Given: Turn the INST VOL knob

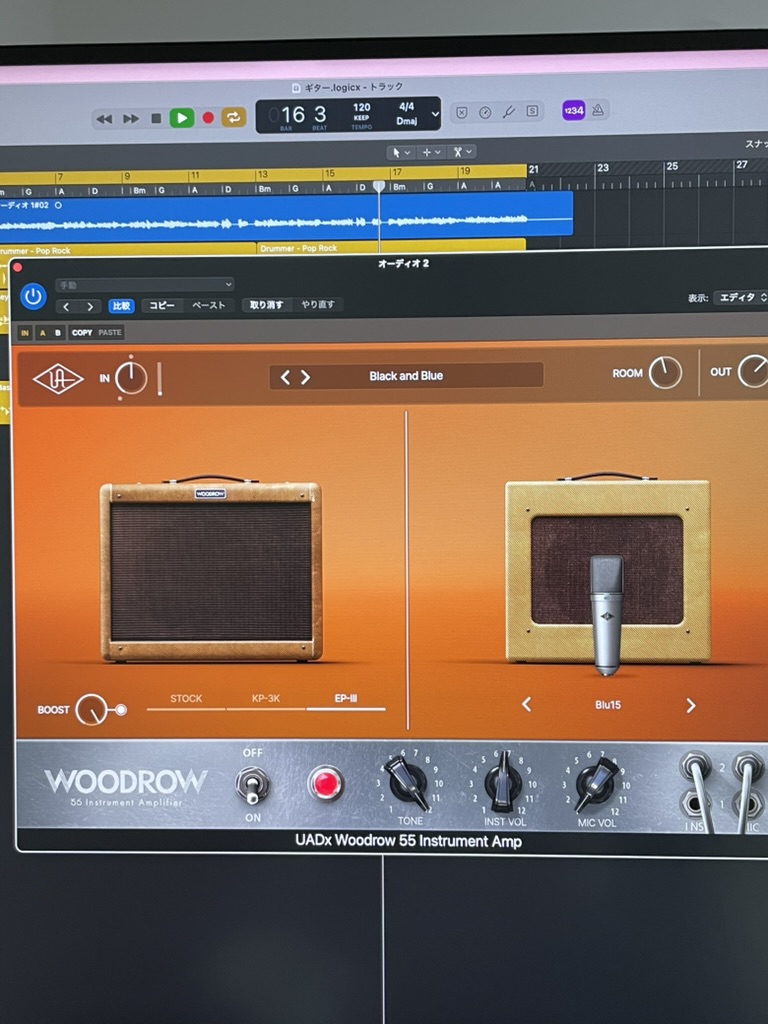Looking at the screenshot, I should (503, 783).
